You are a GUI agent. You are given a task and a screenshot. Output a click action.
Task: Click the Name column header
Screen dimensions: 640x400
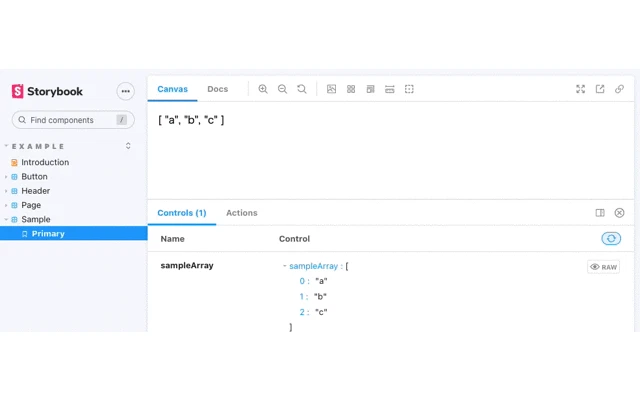pyautogui.click(x=172, y=239)
